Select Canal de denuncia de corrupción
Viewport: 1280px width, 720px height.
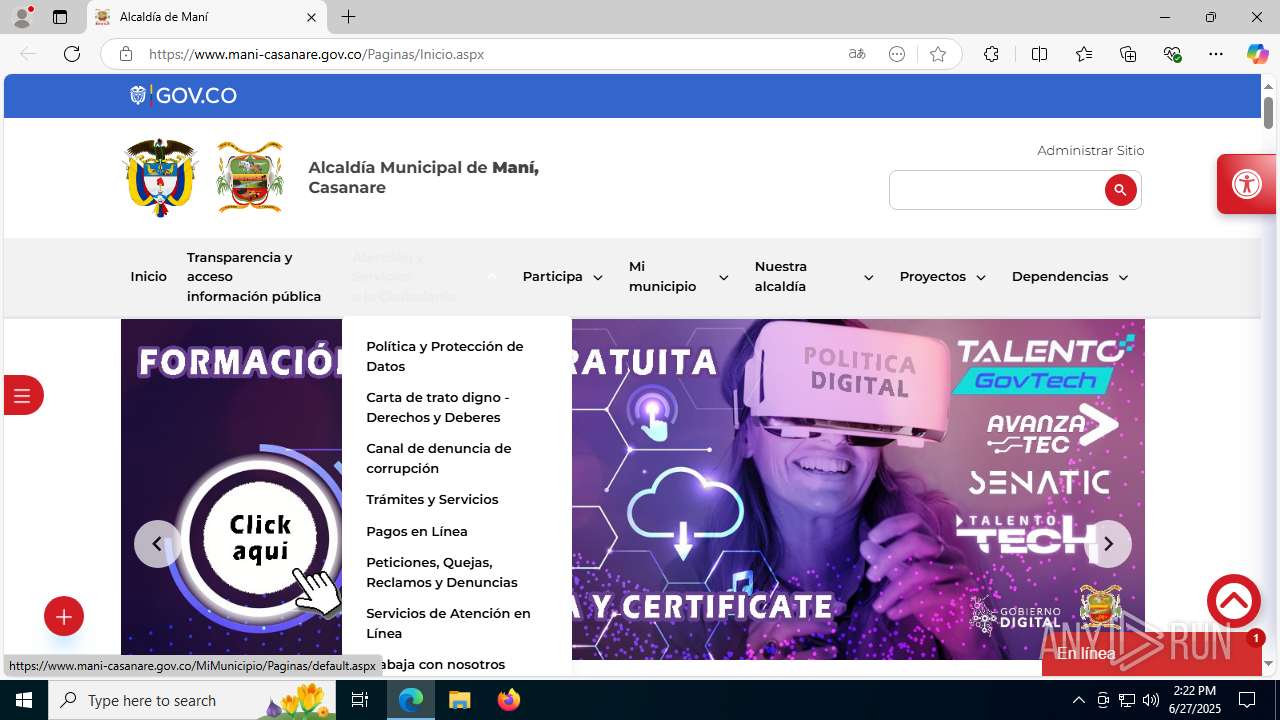(x=439, y=458)
